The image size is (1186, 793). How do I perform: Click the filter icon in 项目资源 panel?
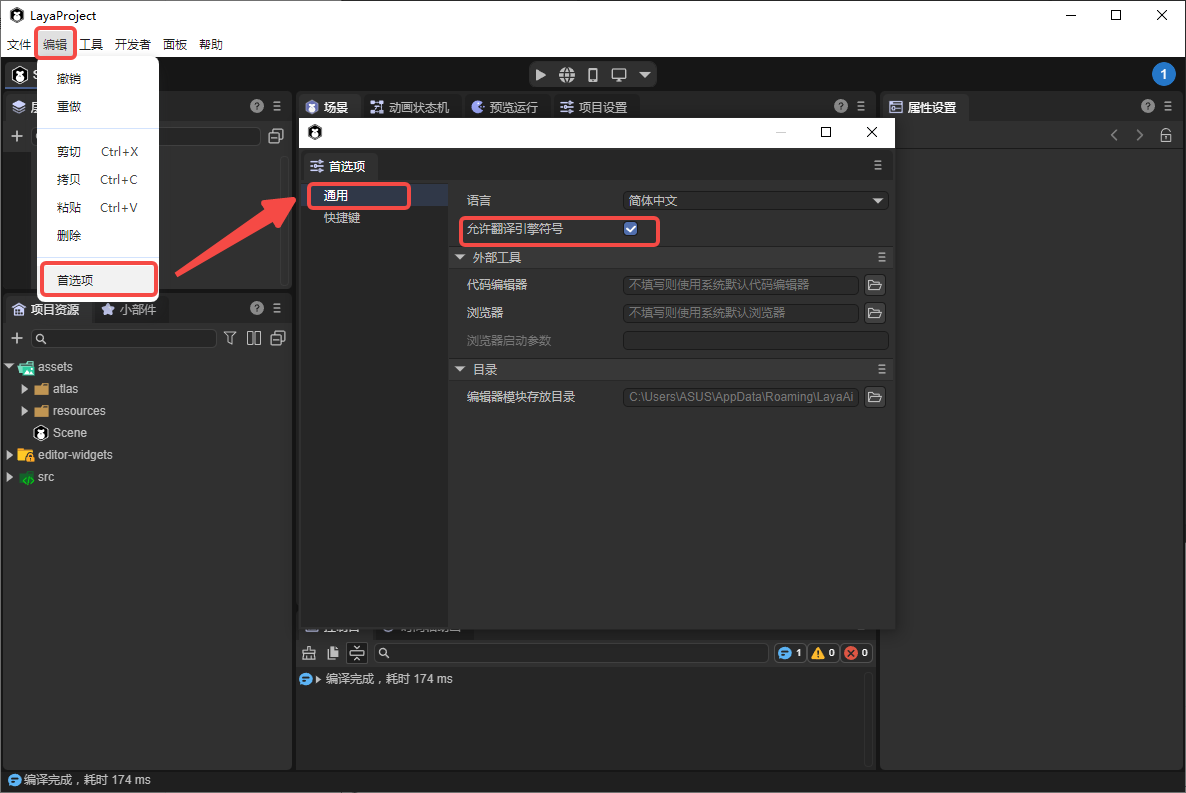tap(230, 338)
